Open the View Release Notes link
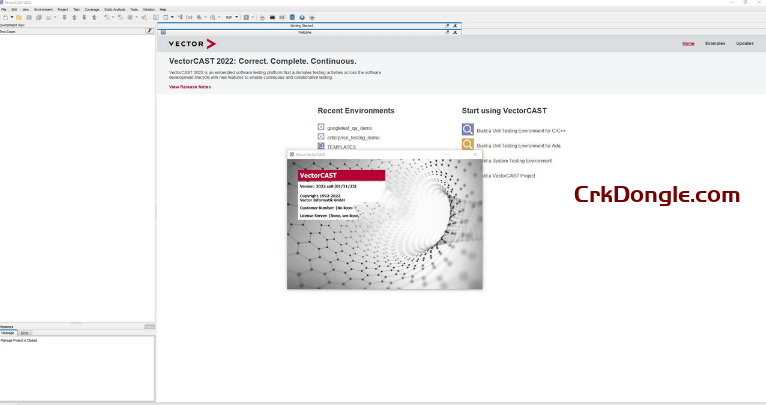 pos(190,87)
